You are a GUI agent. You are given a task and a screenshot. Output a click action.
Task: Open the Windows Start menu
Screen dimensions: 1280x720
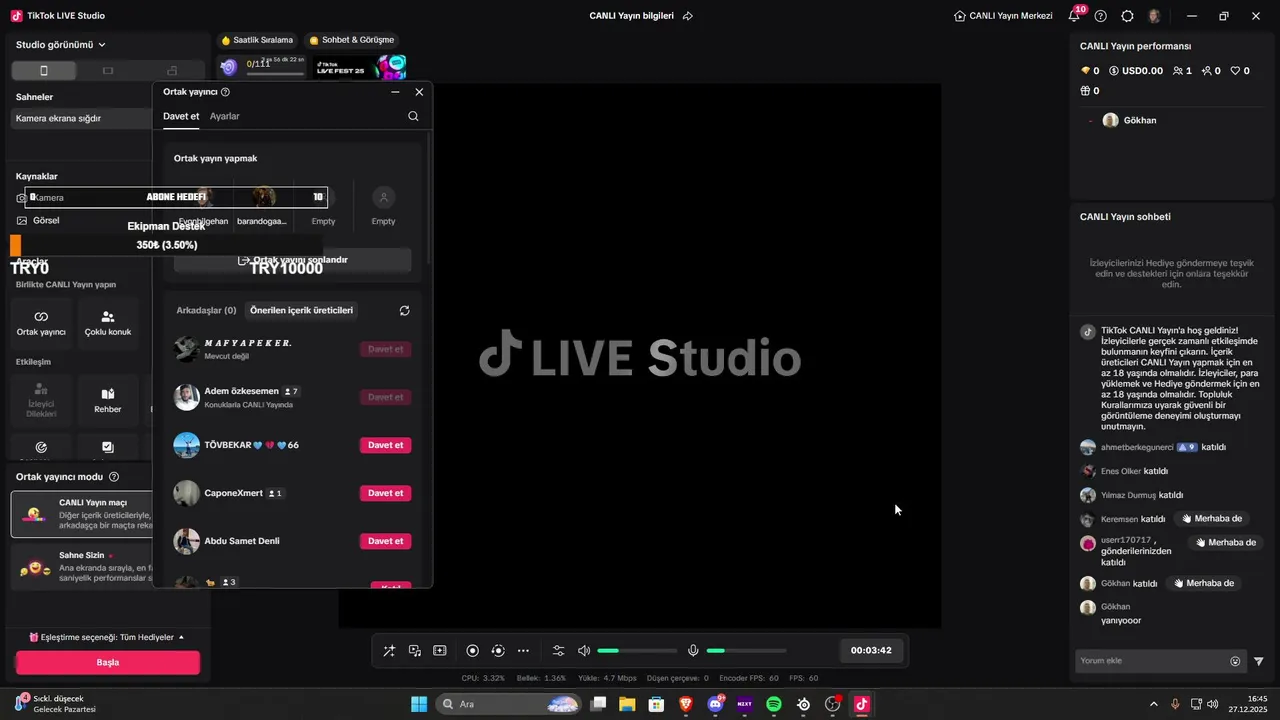click(x=419, y=704)
